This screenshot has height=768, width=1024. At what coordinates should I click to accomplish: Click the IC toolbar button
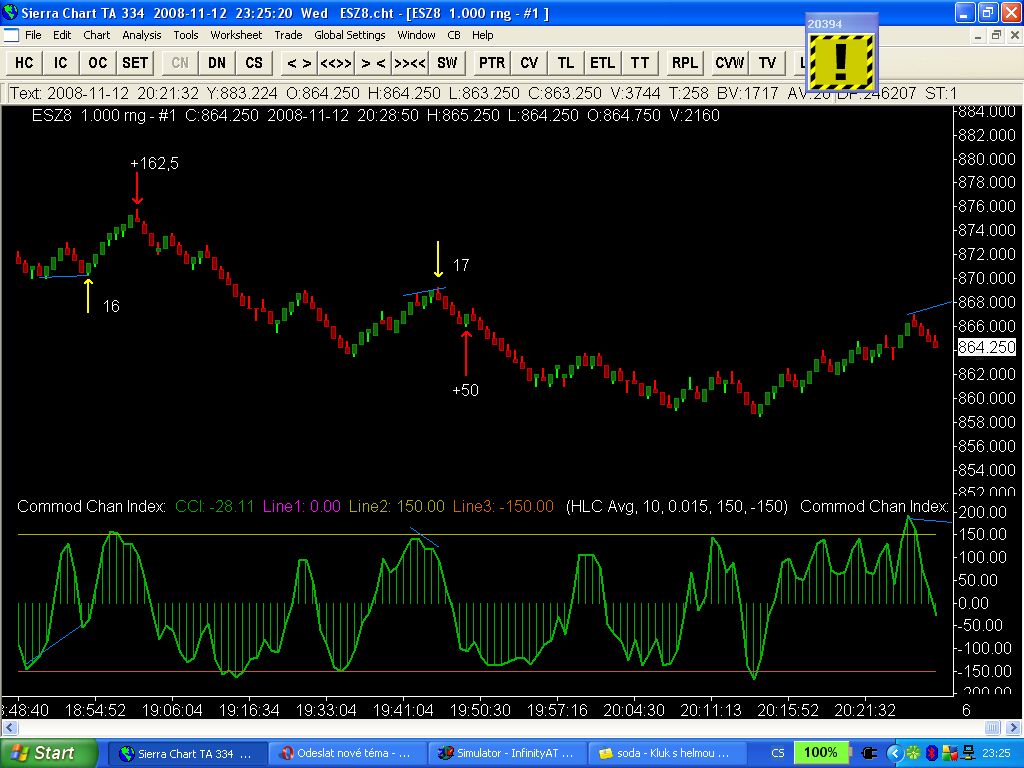click(61, 62)
